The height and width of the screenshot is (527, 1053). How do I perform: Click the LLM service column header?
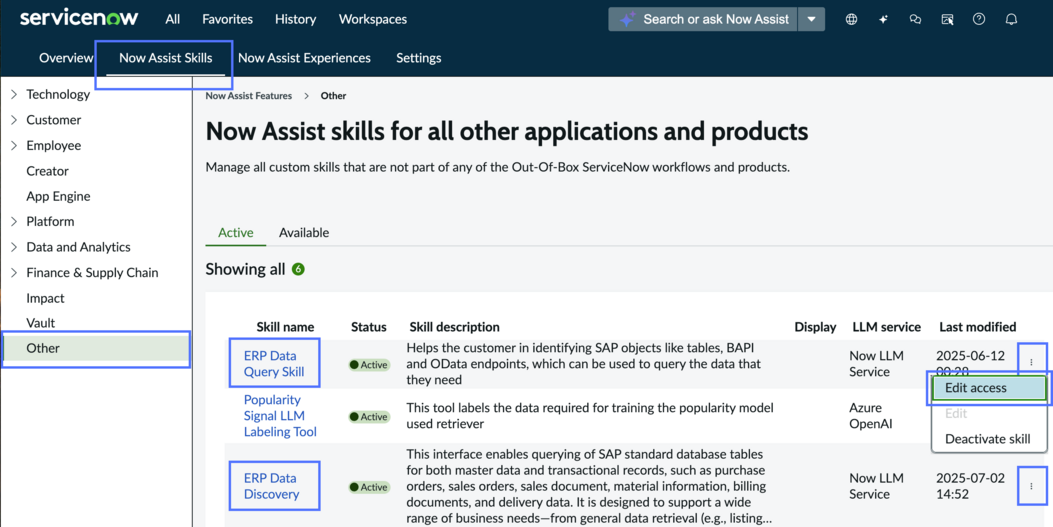point(886,327)
